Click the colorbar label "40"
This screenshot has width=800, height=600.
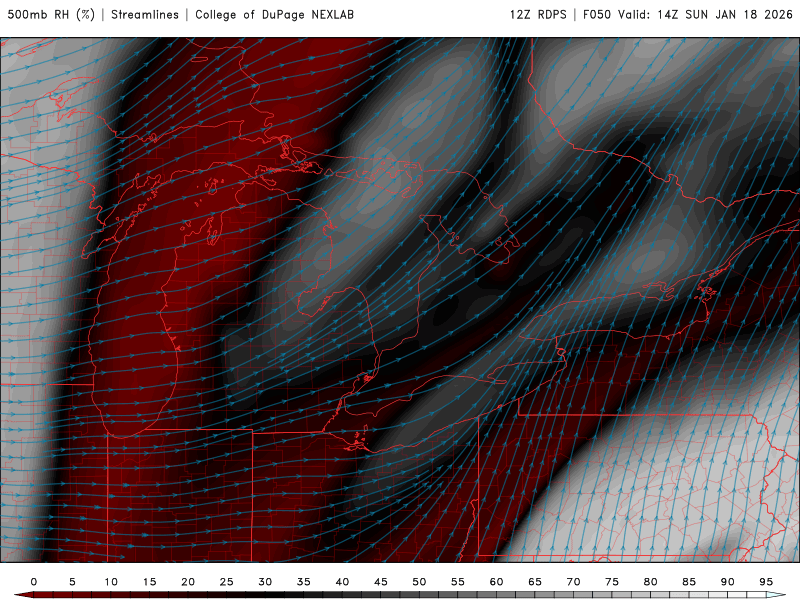(342, 582)
